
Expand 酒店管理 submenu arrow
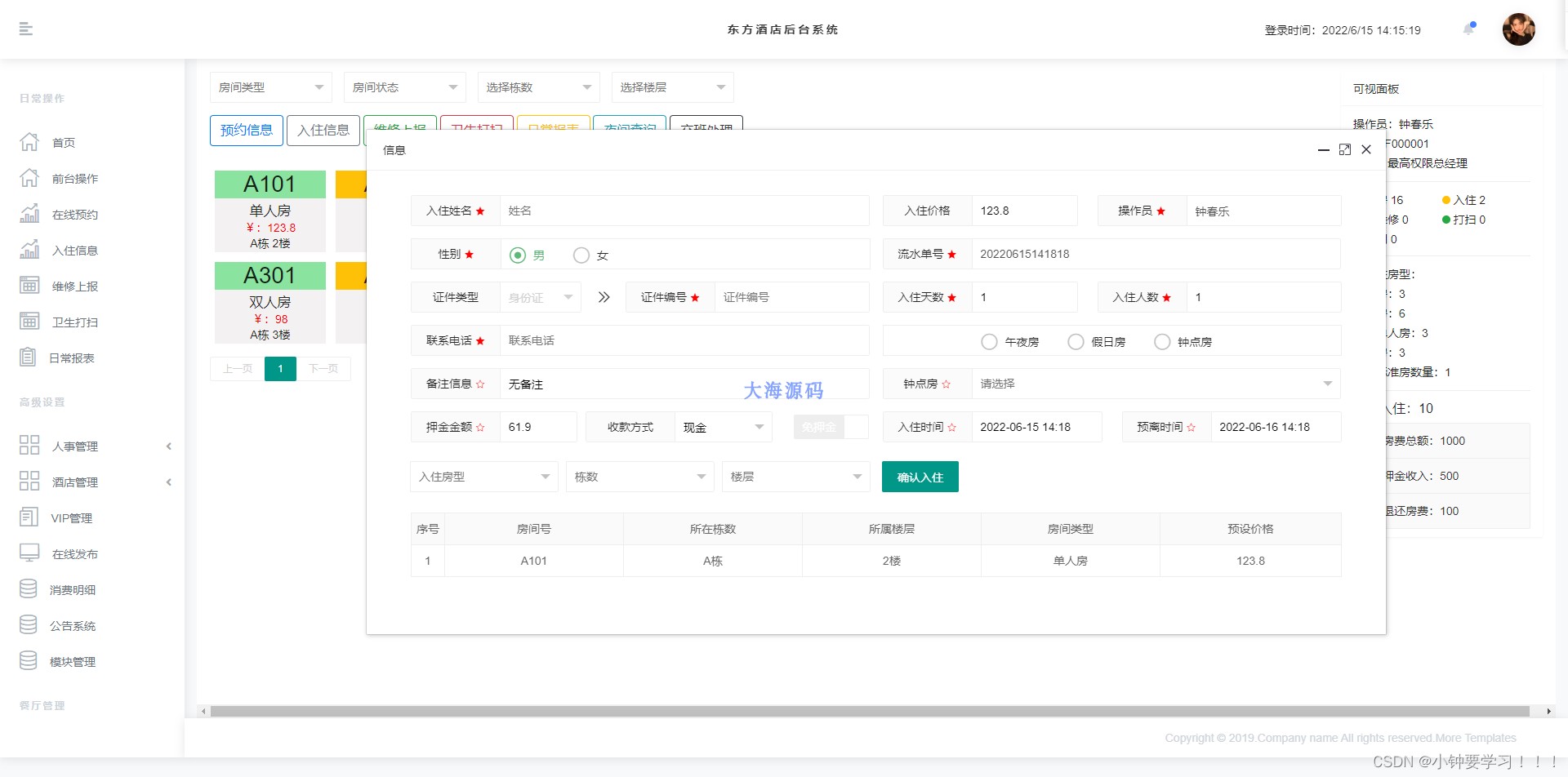pyautogui.click(x=169, y=482)
